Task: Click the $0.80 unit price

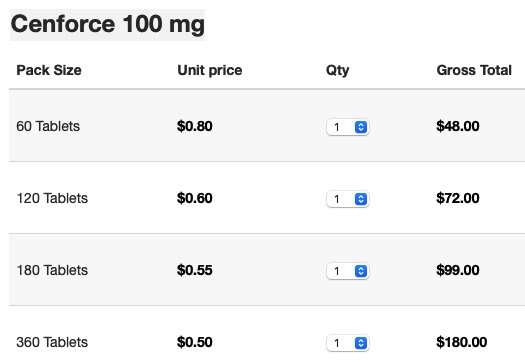Action: (195, 126)
